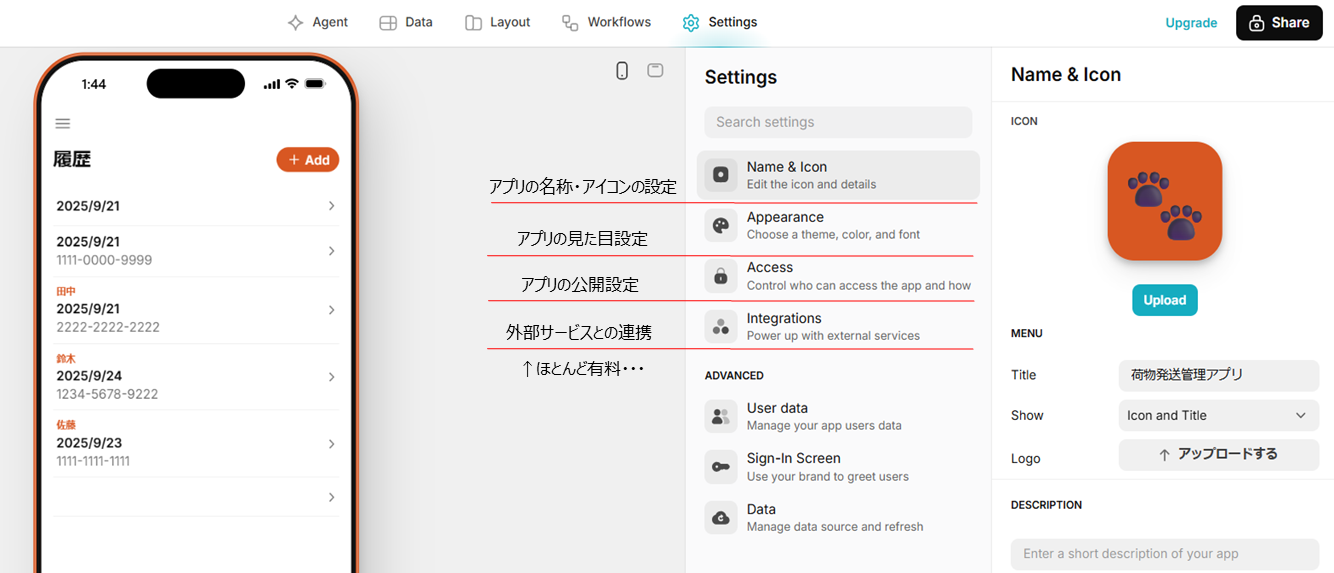Open User data advanced setting
Image resolution: width=1334 pixels, height=573 pixels.
tap(838, 417)
